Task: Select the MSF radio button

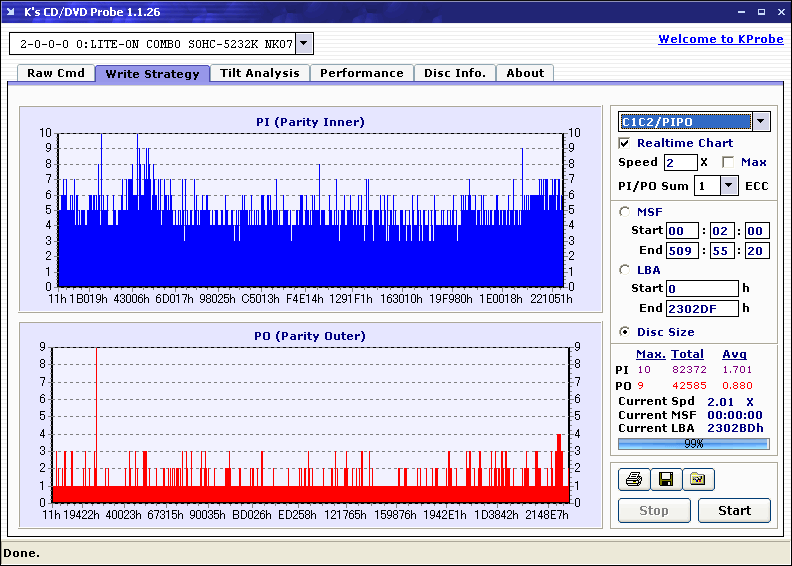Action: coord(625,212)
